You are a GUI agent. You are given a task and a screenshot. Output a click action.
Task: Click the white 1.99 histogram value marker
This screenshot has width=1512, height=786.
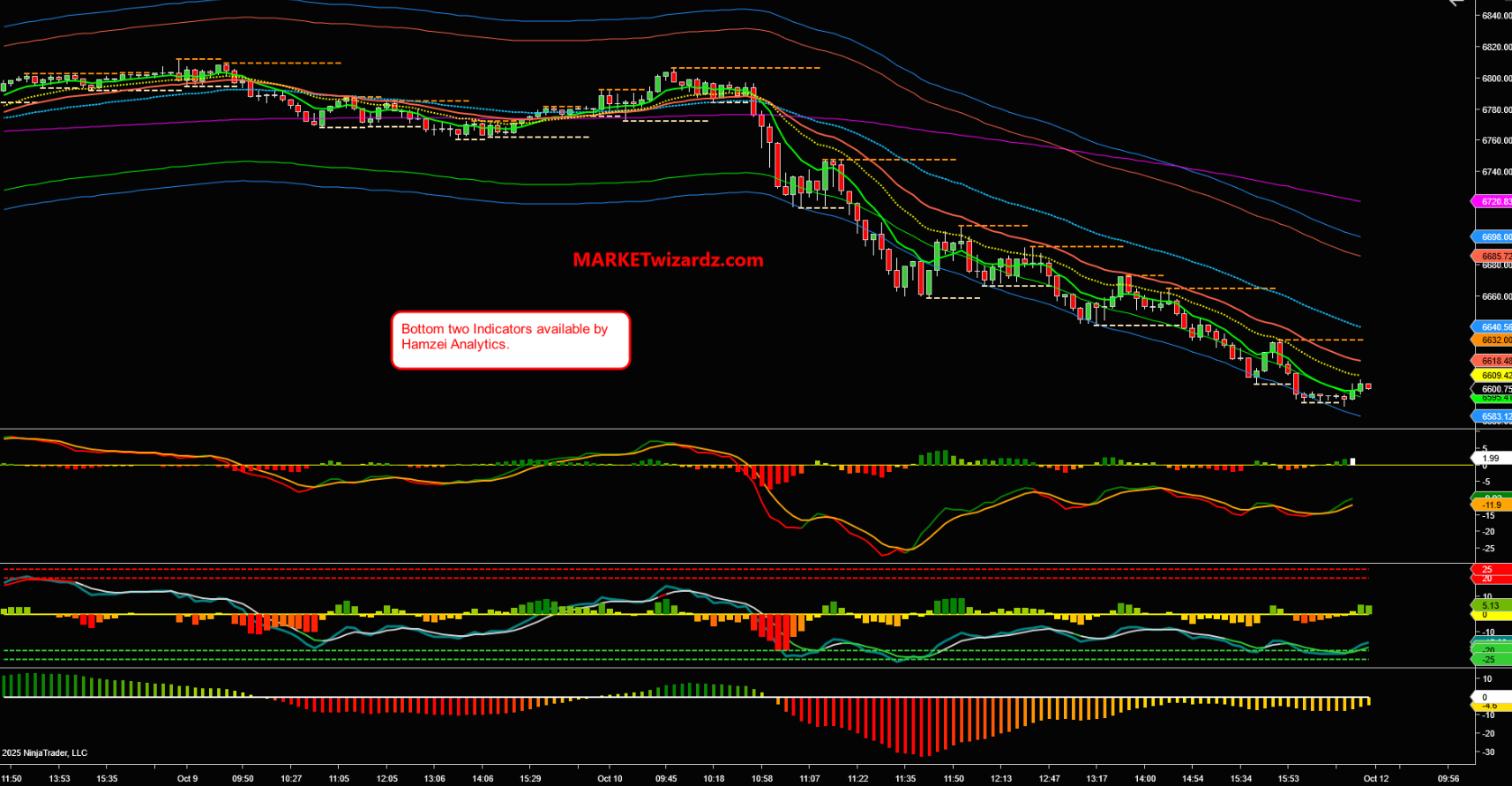point(1491,459)
